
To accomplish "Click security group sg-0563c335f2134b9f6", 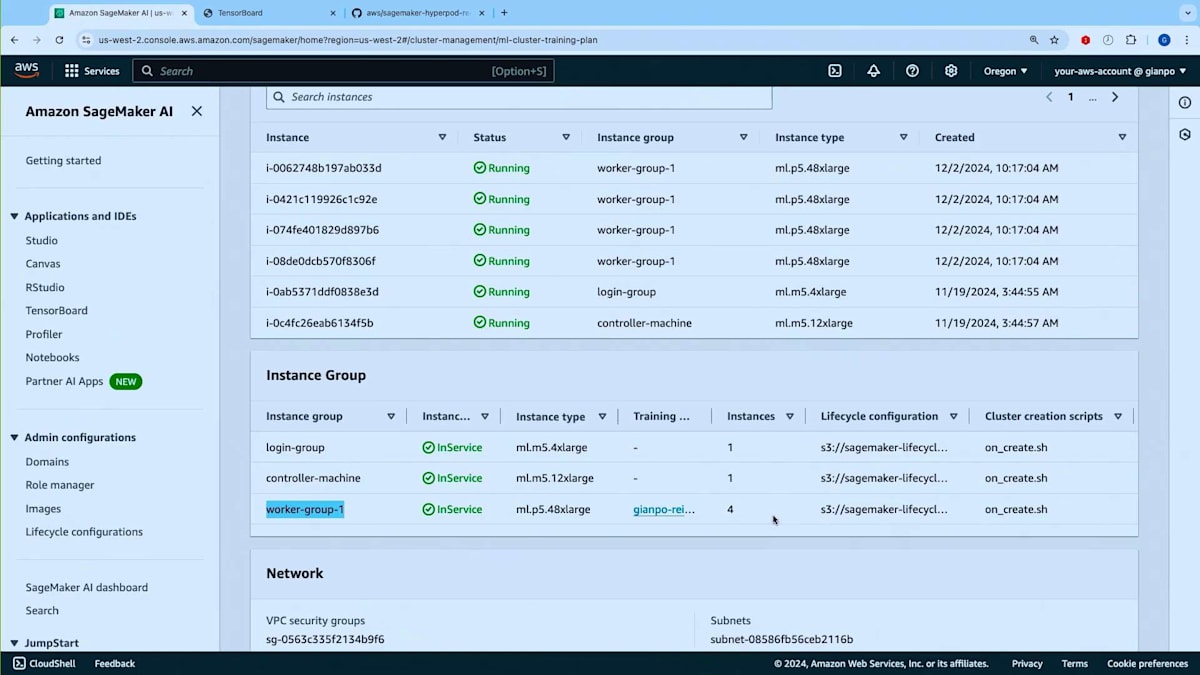I will tap(325, 639).
